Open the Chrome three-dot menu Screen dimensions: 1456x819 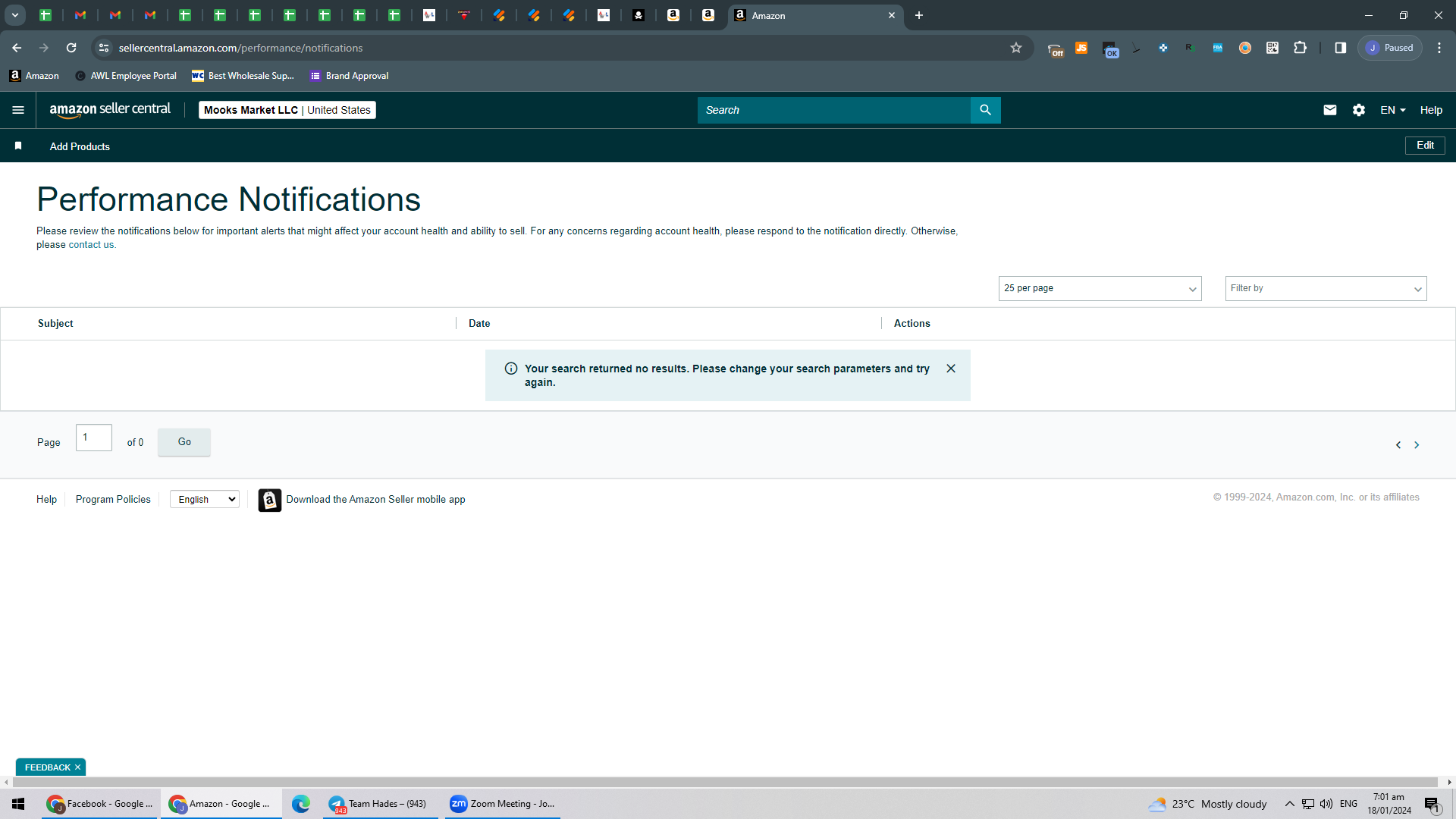point(1439,48)
